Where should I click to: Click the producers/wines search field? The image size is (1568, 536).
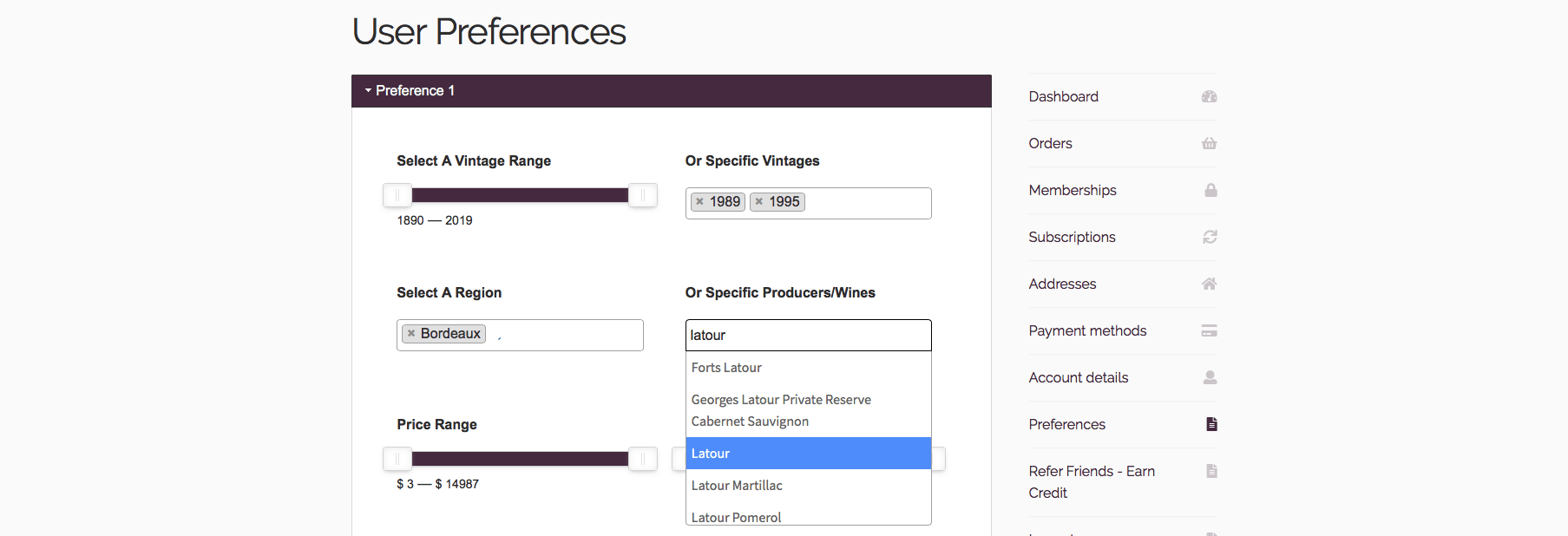pos(807,336)
